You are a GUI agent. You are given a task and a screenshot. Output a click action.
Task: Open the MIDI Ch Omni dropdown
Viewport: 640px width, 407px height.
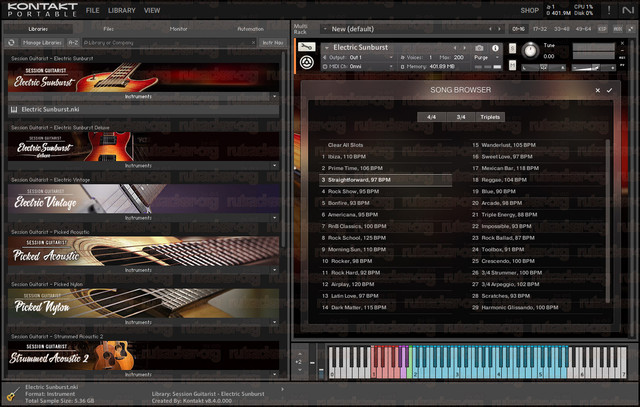[358, 66]
